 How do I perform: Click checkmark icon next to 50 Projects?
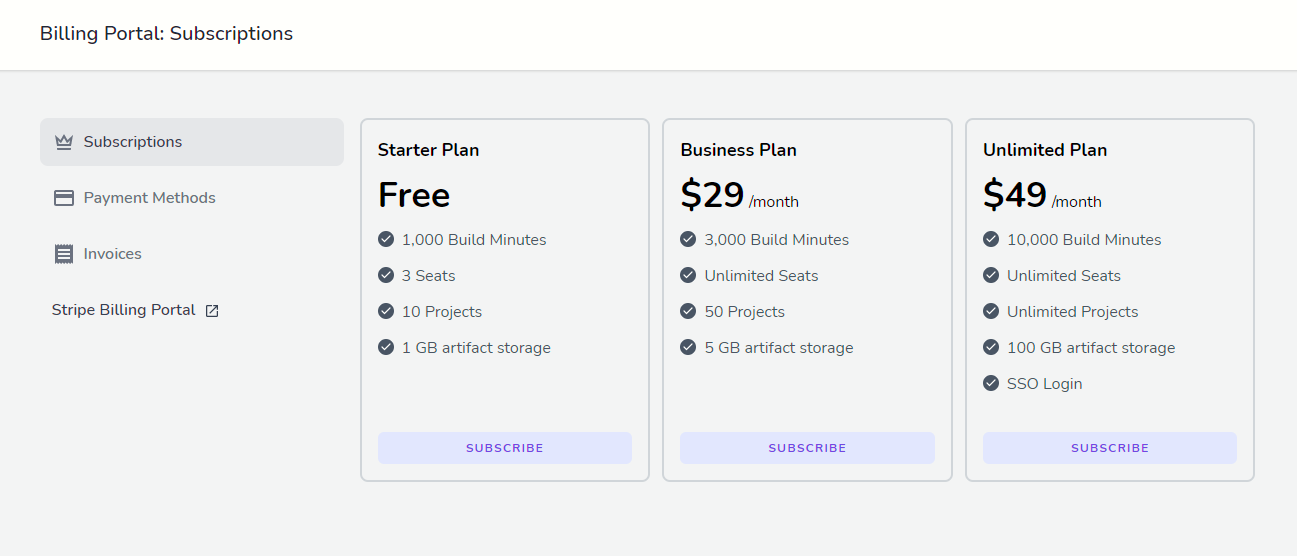(688, 311)
